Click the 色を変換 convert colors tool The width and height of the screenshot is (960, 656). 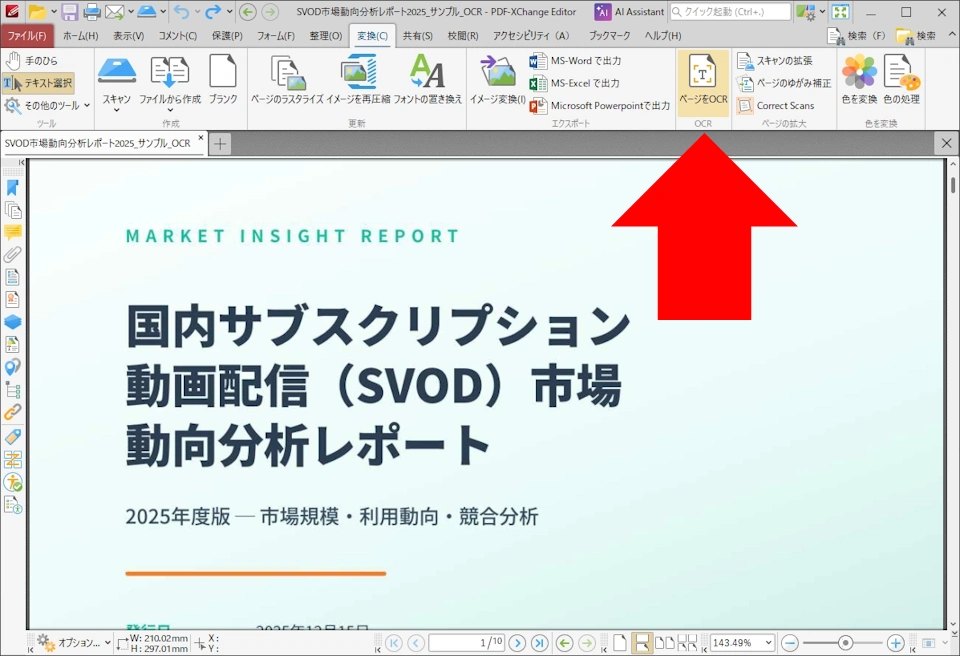pos(859,80)
